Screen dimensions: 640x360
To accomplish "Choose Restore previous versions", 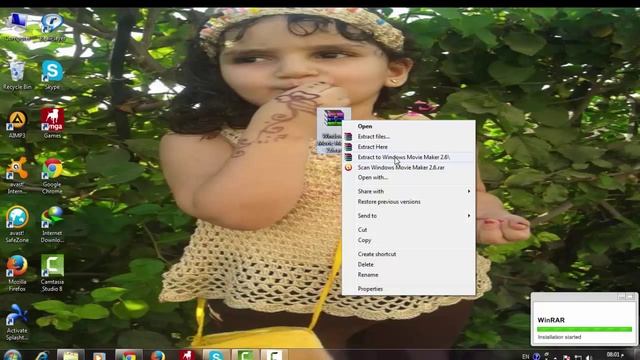I will point(408,202).
